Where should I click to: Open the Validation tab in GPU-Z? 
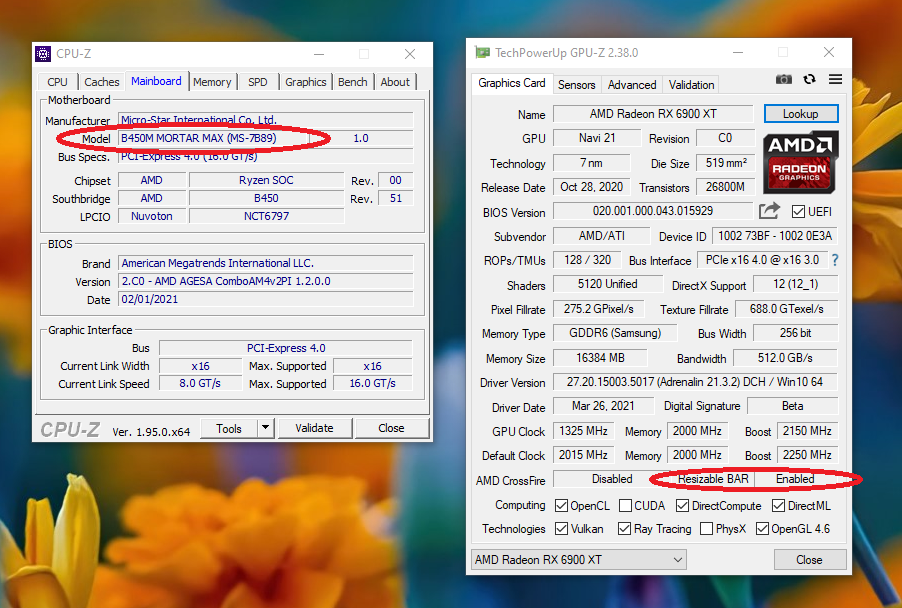point(691,85)
